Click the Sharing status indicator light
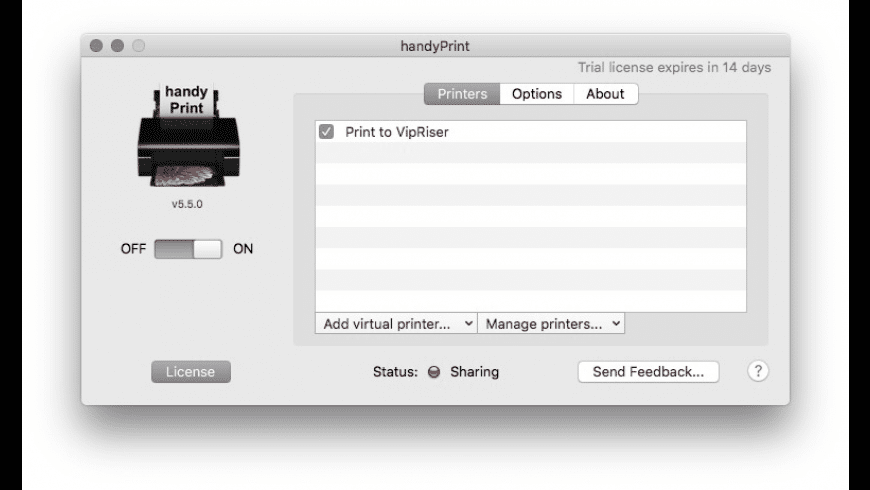Screen dimensions: 870x490 click(x=434, y=372)
